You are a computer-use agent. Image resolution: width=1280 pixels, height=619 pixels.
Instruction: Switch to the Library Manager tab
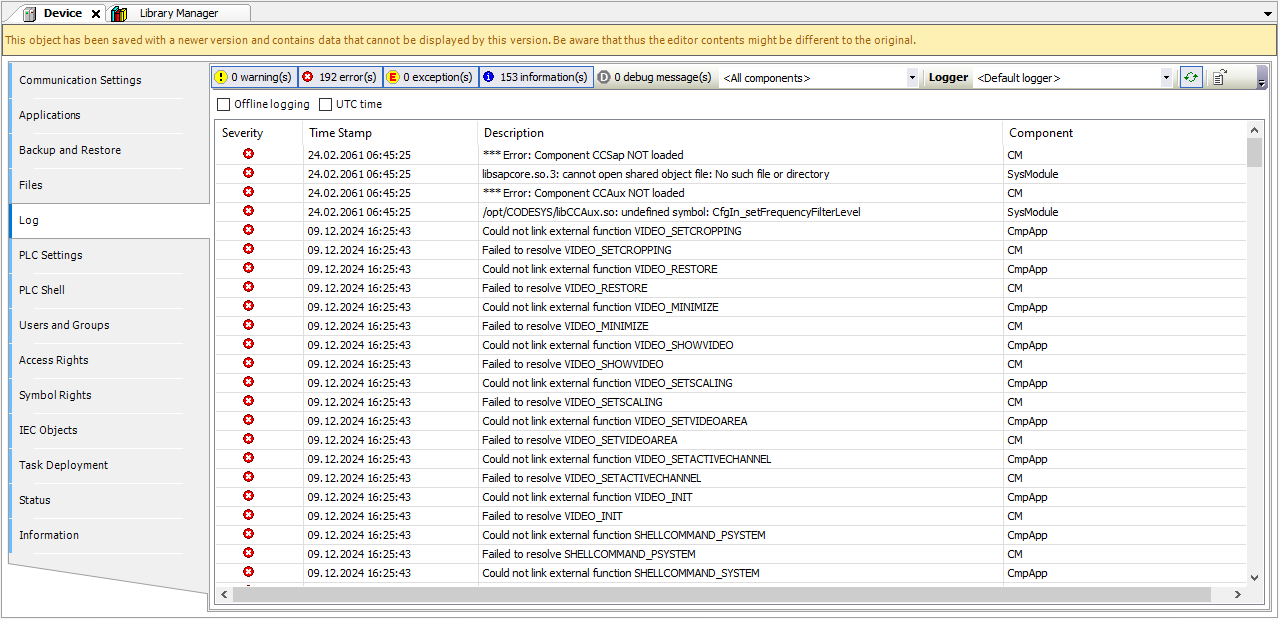tap(178, 13)
